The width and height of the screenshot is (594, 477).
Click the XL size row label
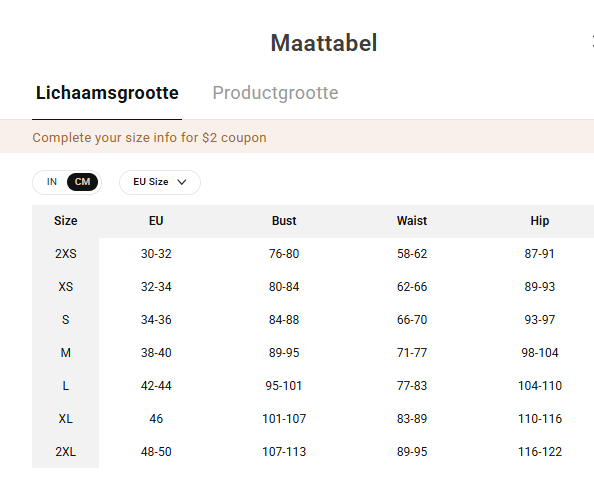tap(66, 419)
